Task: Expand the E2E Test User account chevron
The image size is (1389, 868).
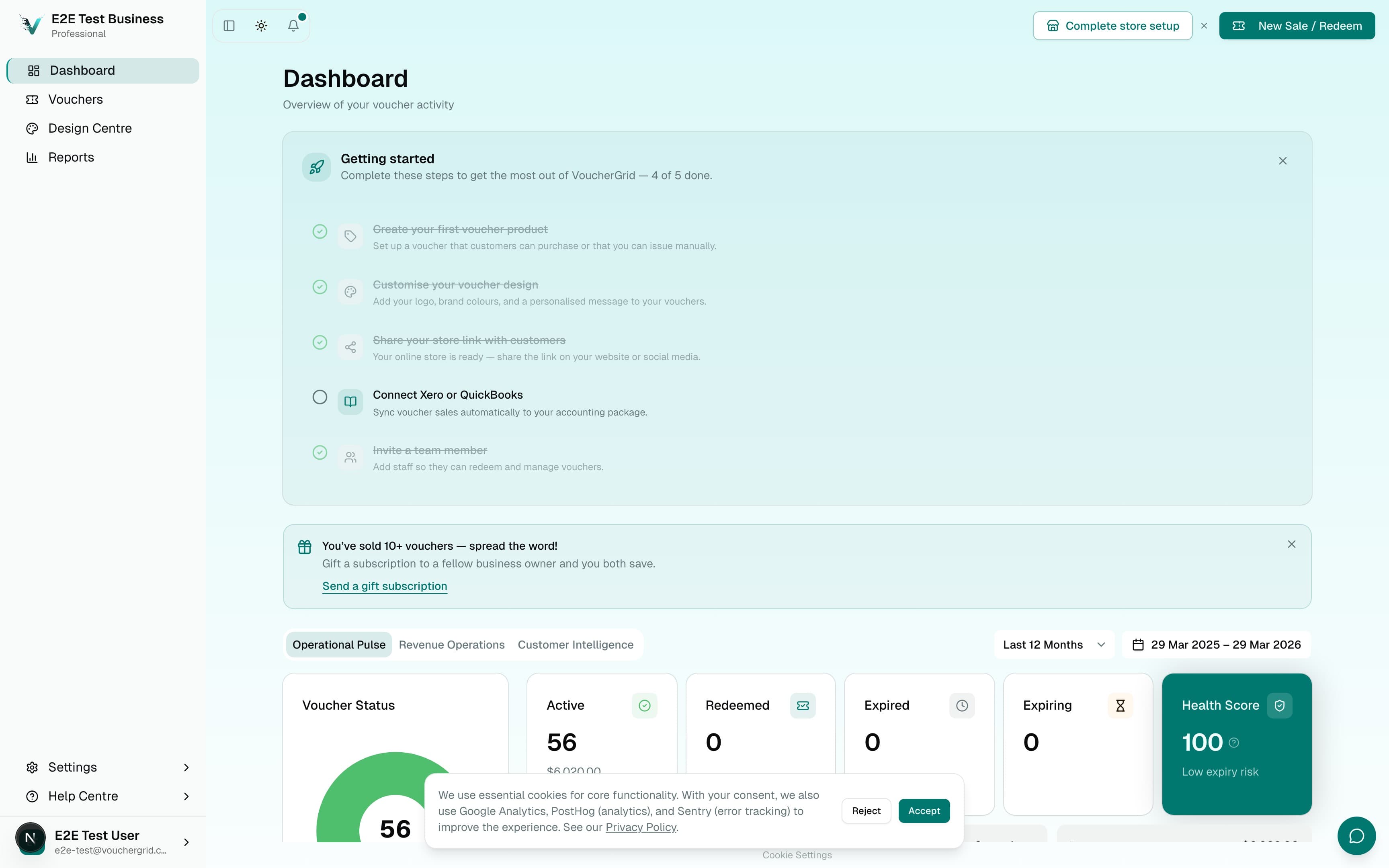Action: coord(186,842)
